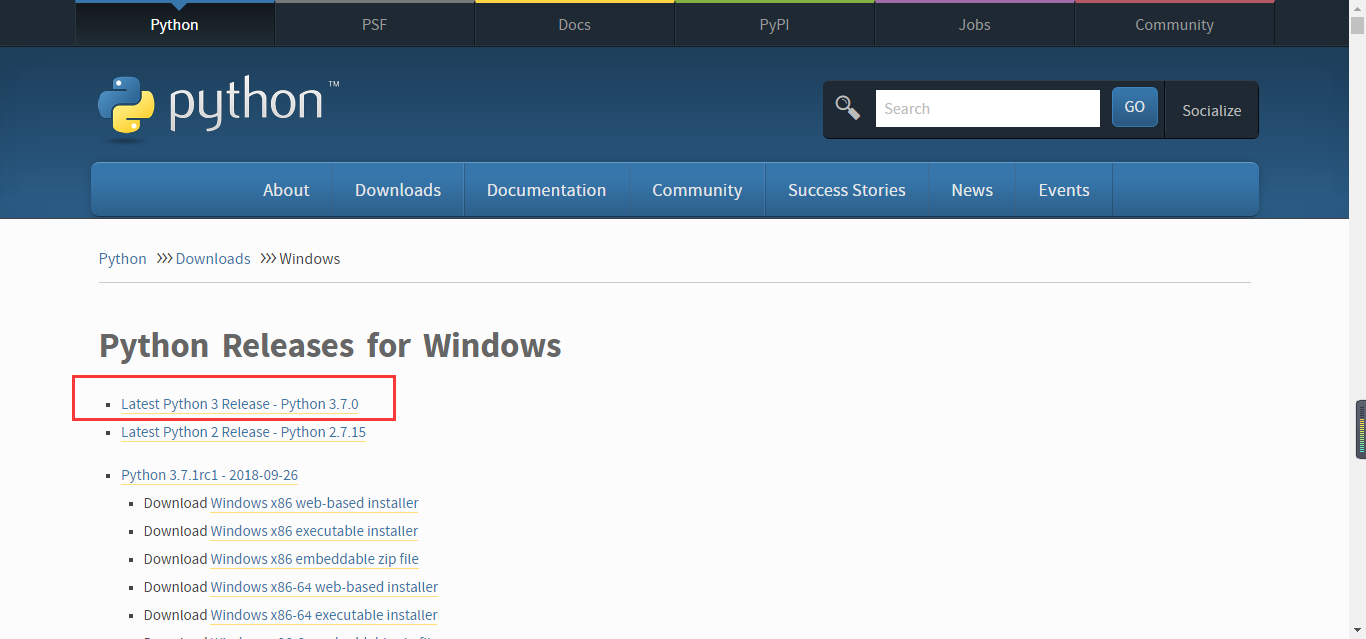Click the Python Releases for Windows heading
1366x639 pixels.
(330, 346)
